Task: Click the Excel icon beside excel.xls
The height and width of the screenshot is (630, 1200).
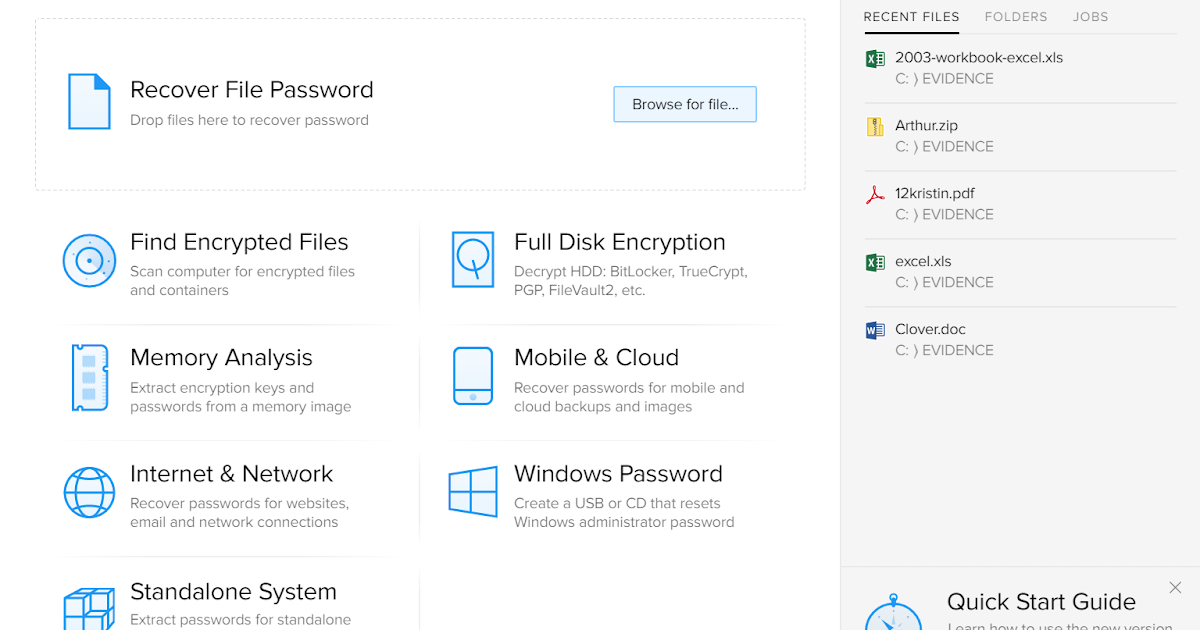Action: 875,263
